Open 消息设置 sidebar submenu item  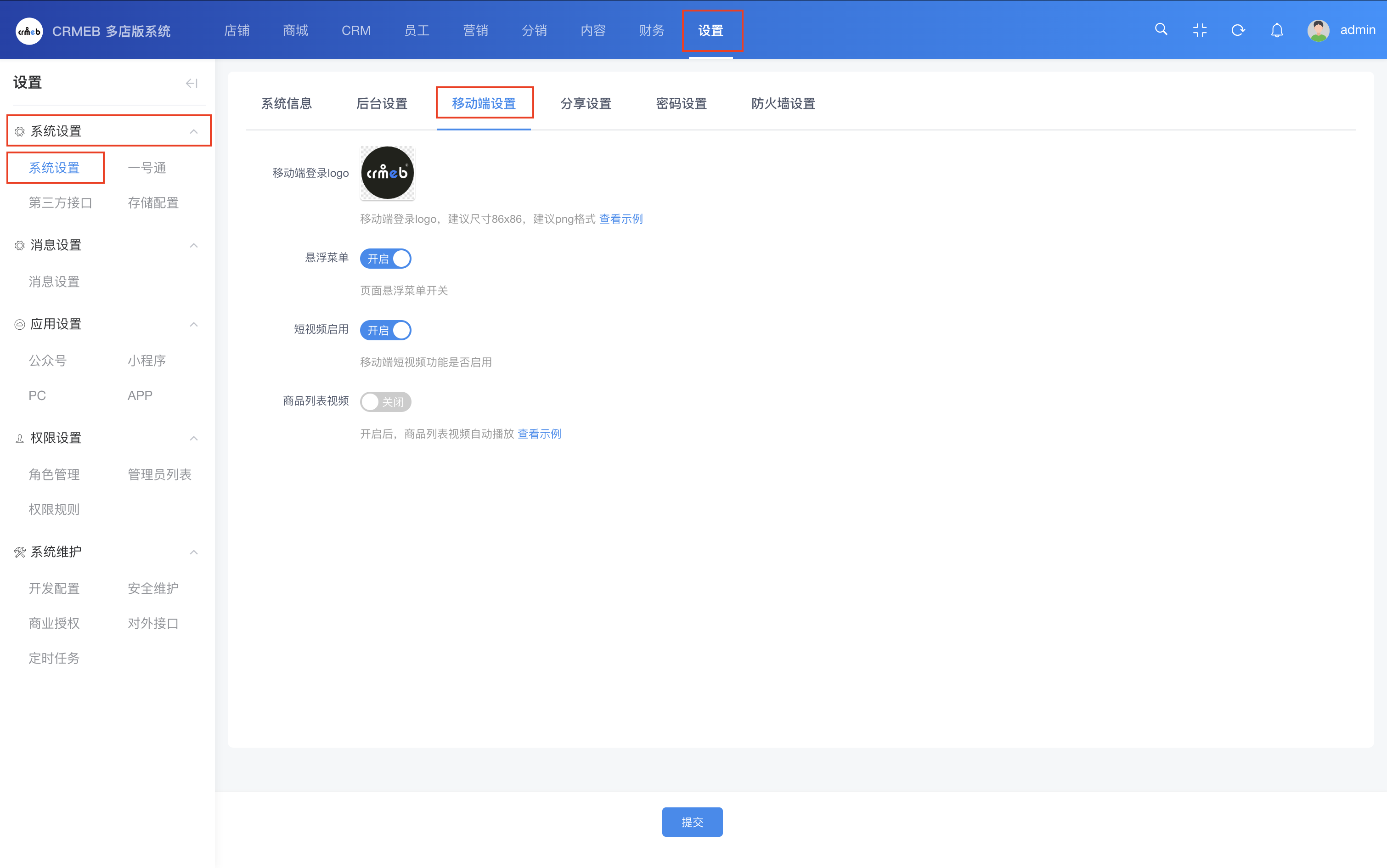pyautogui.click(x=54, y=282)
